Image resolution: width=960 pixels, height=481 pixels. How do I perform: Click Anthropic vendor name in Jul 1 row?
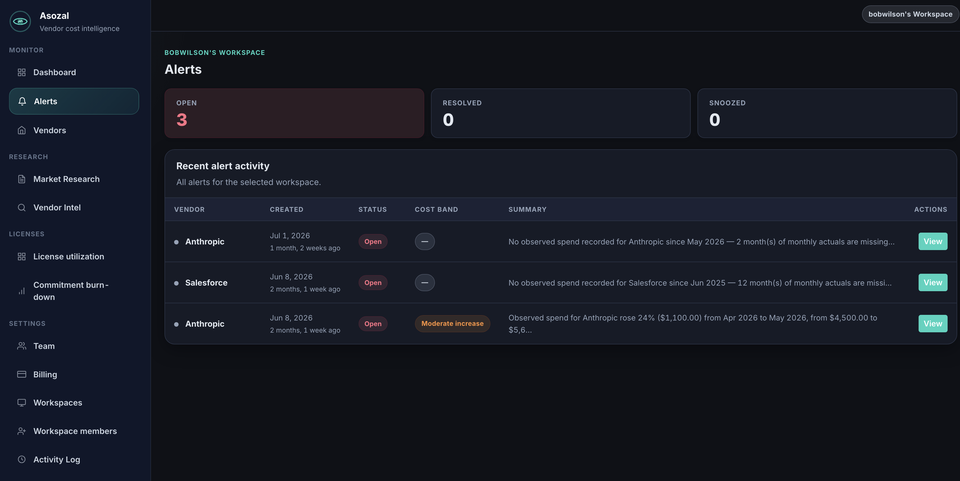coord(204,242)
